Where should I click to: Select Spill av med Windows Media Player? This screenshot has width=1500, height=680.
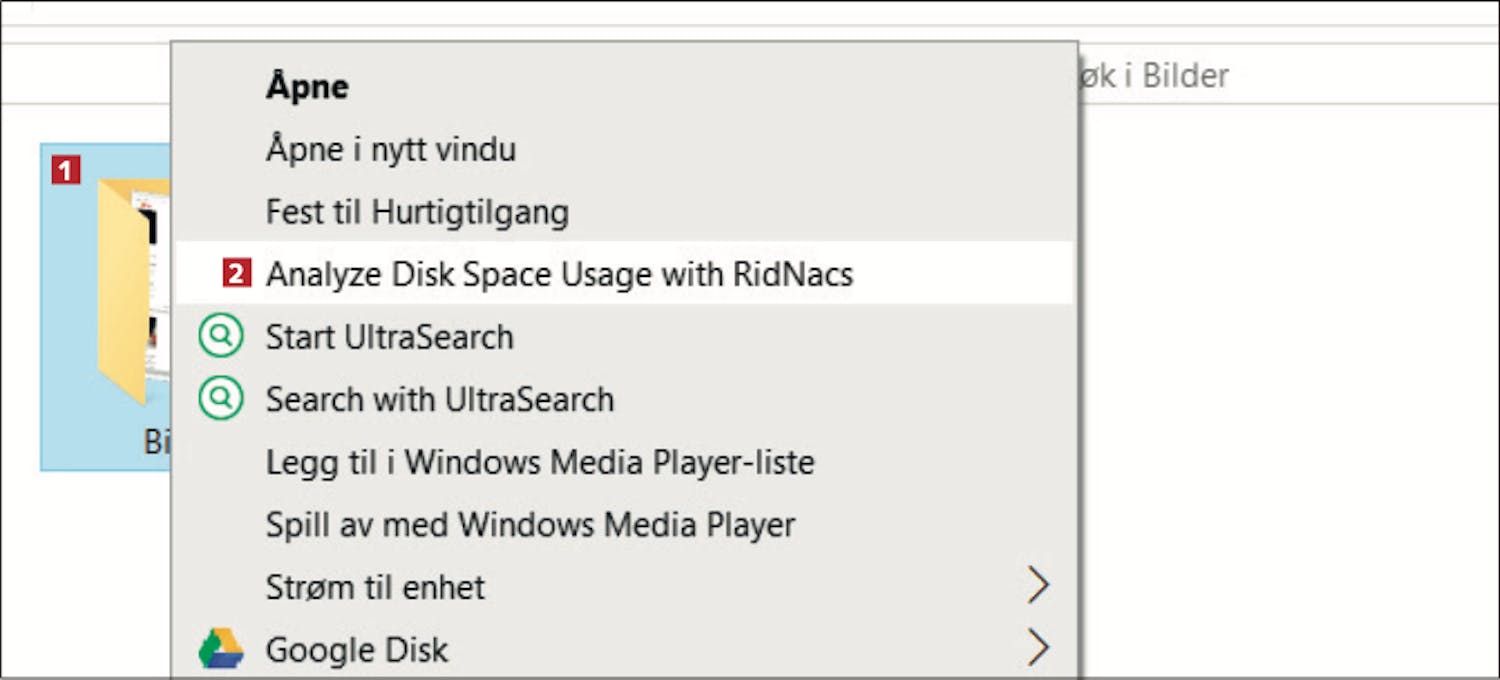point(530,524)
